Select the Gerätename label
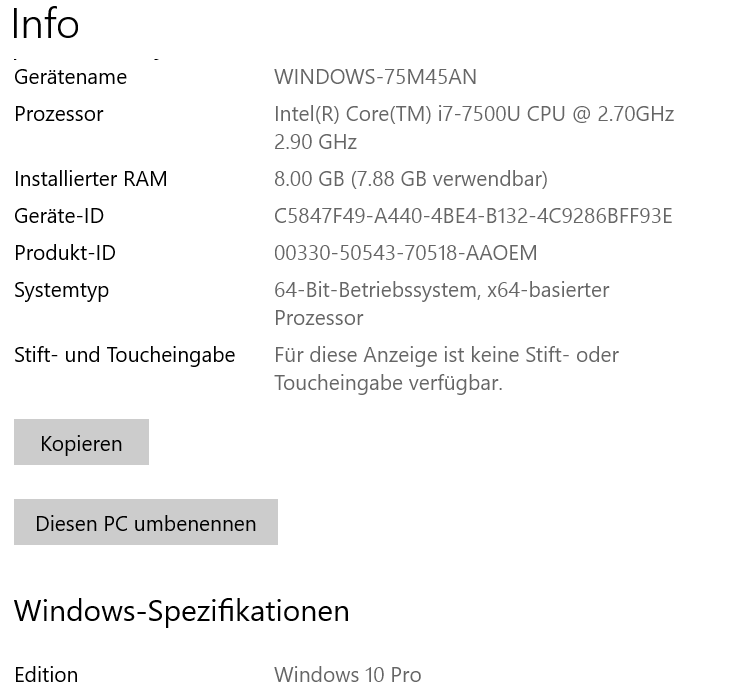Image resolution: width=735 pixels, height=693 pixels. coord(70,77)
